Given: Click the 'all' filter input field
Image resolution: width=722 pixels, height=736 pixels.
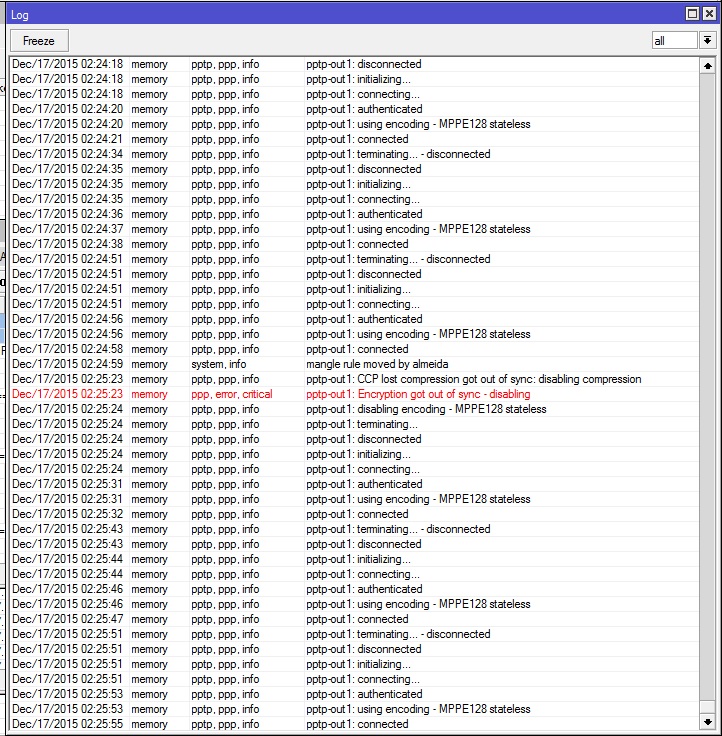Looking at the screenshot, I should (674, 40).
